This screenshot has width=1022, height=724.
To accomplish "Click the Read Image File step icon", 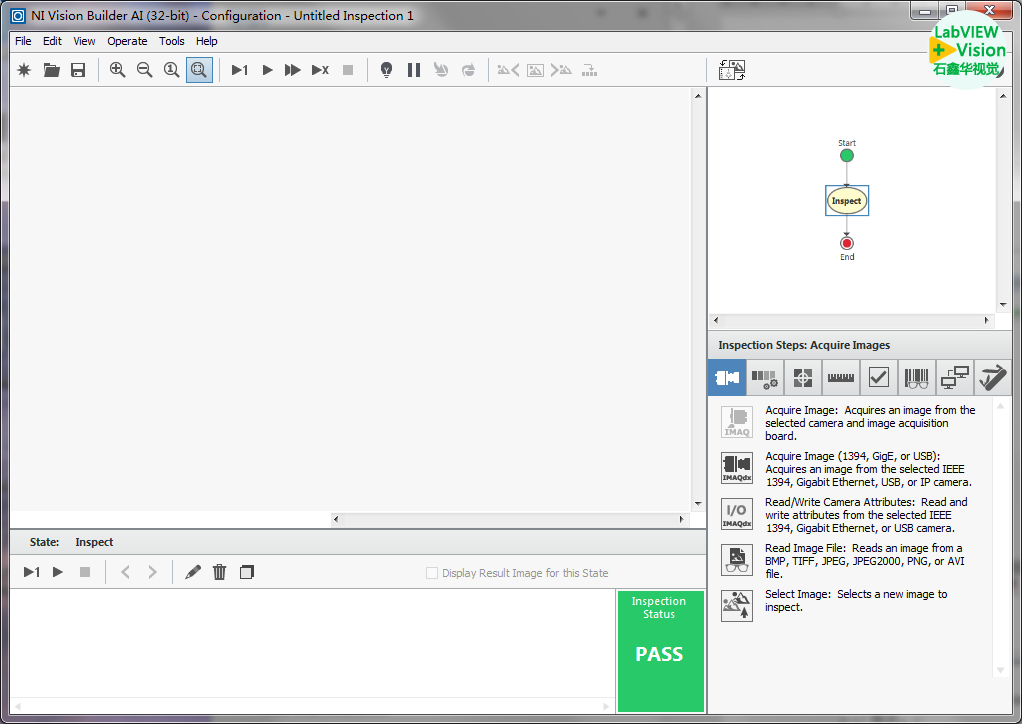I will 737,560.
